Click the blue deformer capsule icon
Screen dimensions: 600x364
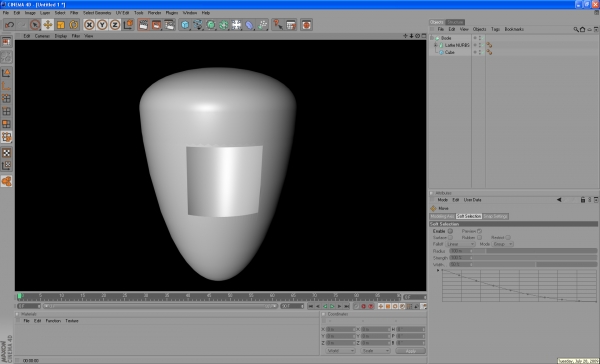click(x=249, y=25)
